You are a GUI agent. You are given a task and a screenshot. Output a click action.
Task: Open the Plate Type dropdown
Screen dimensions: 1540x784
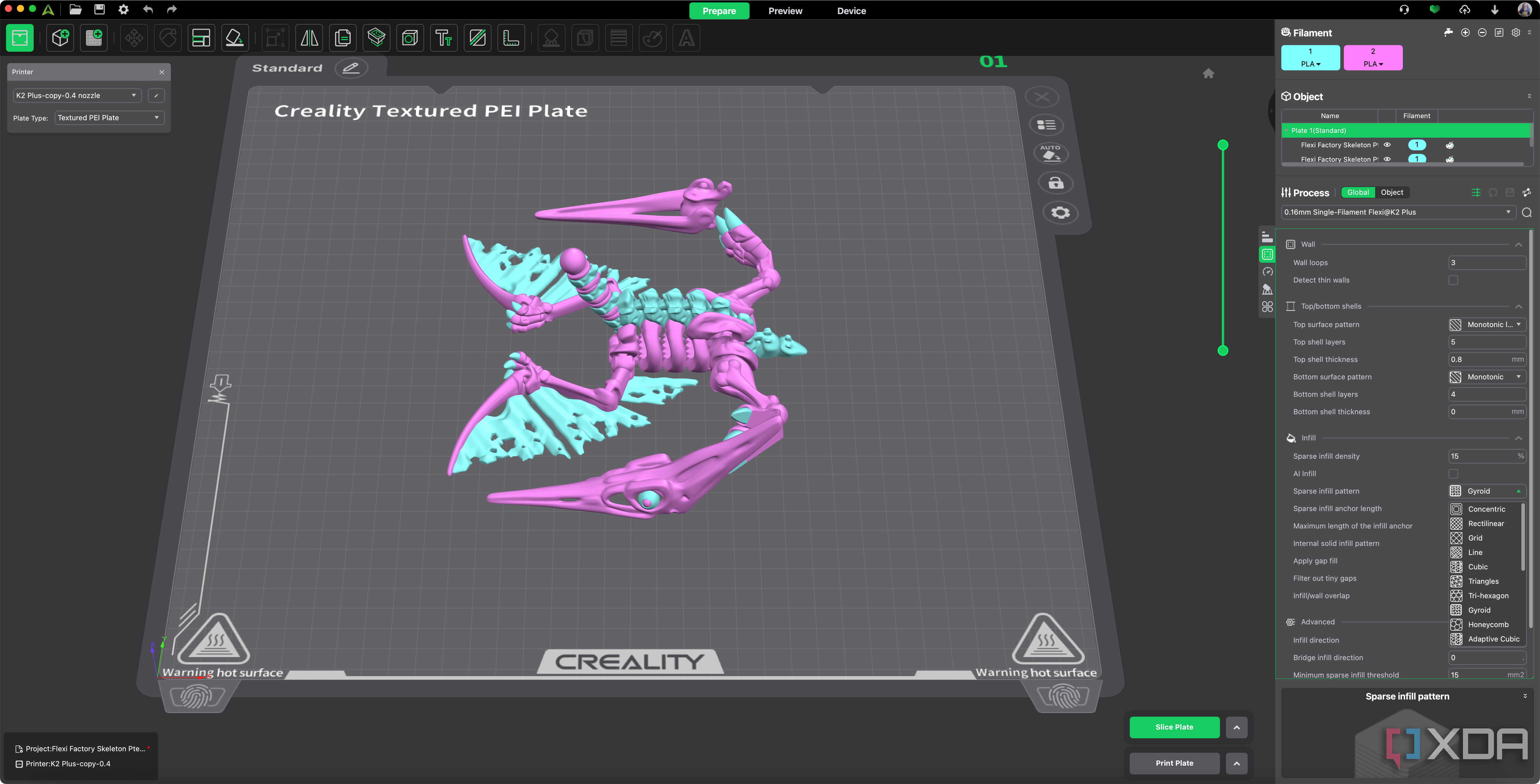[x=109, y=118]
